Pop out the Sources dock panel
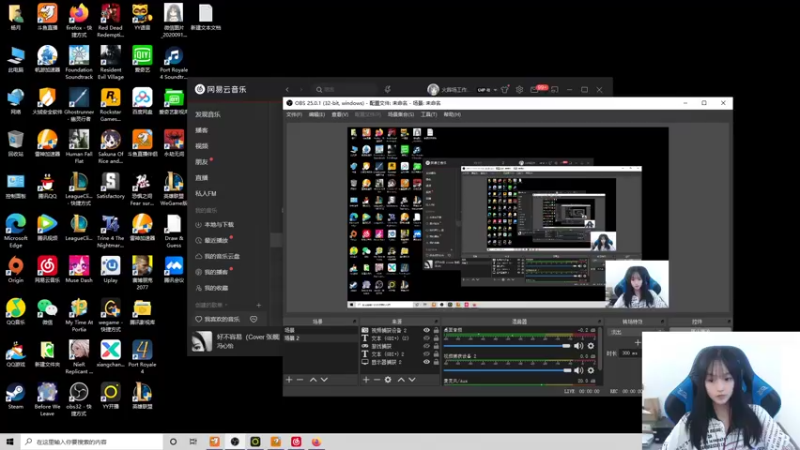800x450 pixels. click(x=436, y=321)
